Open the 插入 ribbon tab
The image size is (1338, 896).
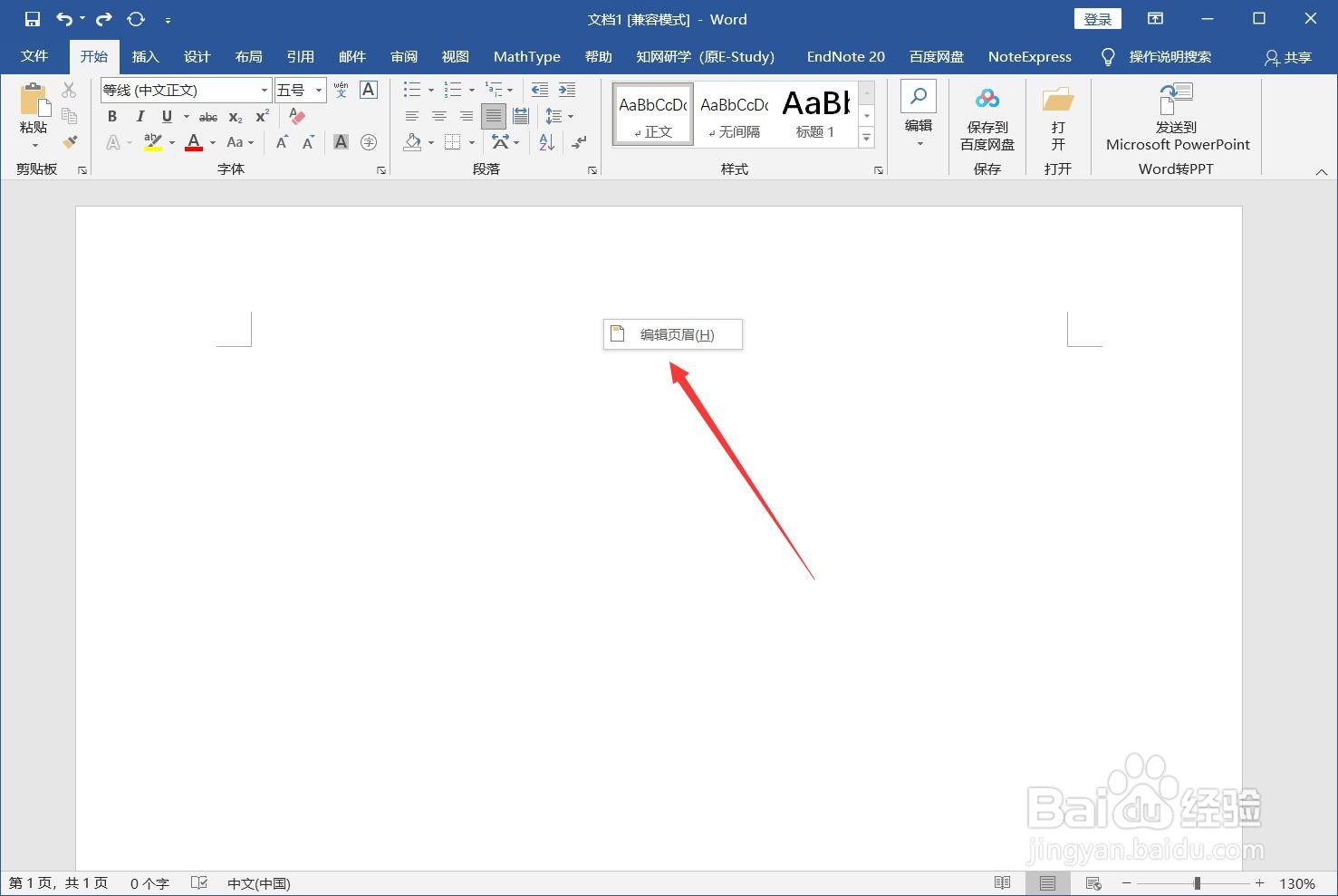[145, 56]
